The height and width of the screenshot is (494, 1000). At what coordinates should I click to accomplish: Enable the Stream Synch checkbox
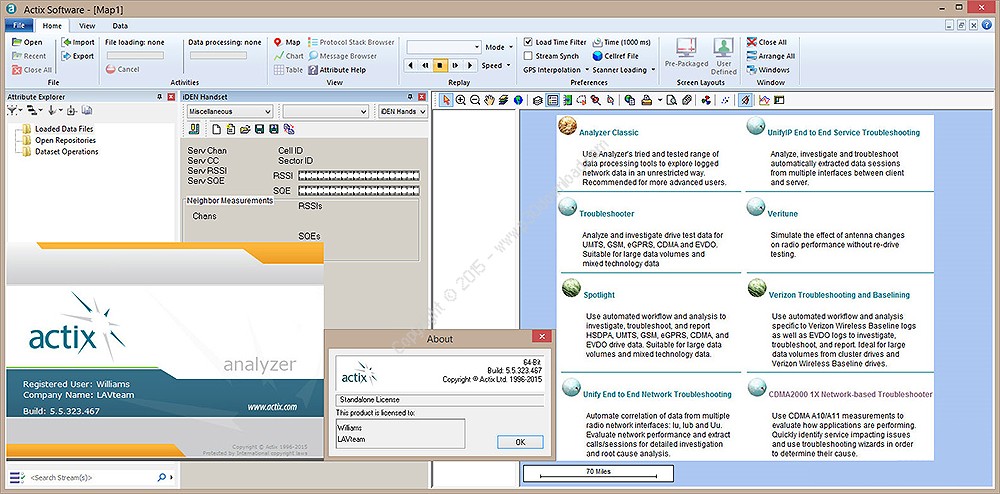pyautogui.click(x=528, y=56)
